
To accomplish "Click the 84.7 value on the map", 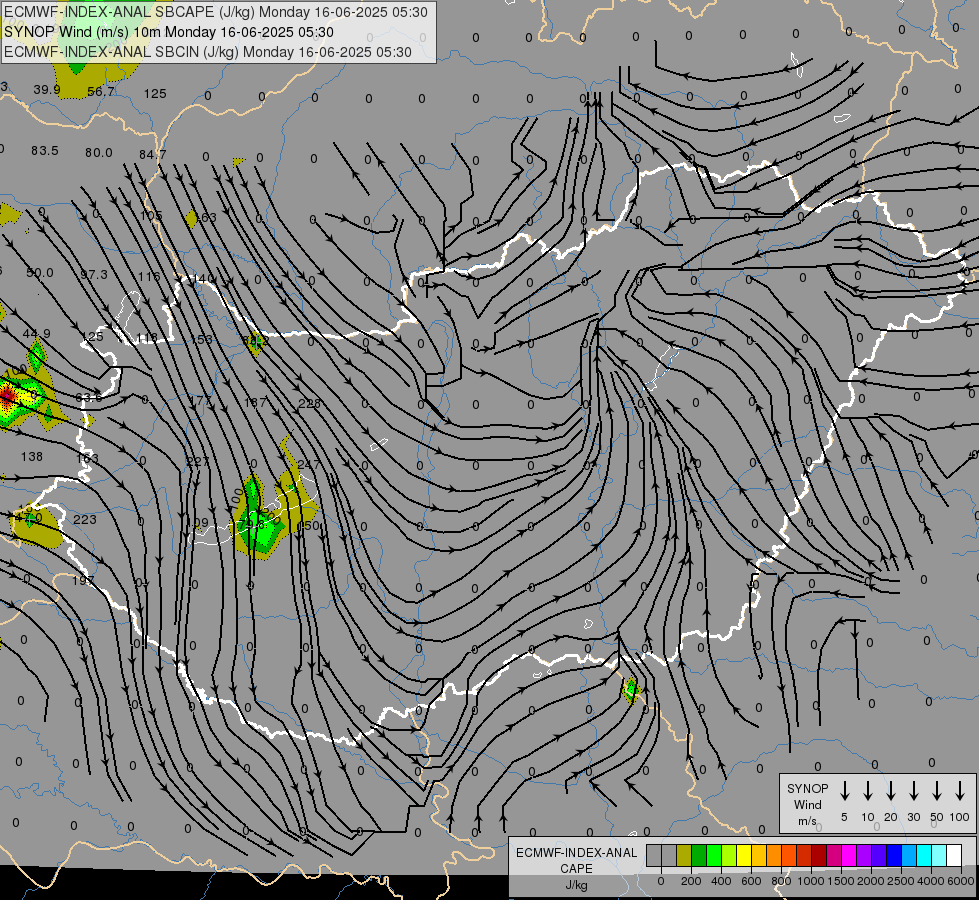I will click(x=153, y=154).
